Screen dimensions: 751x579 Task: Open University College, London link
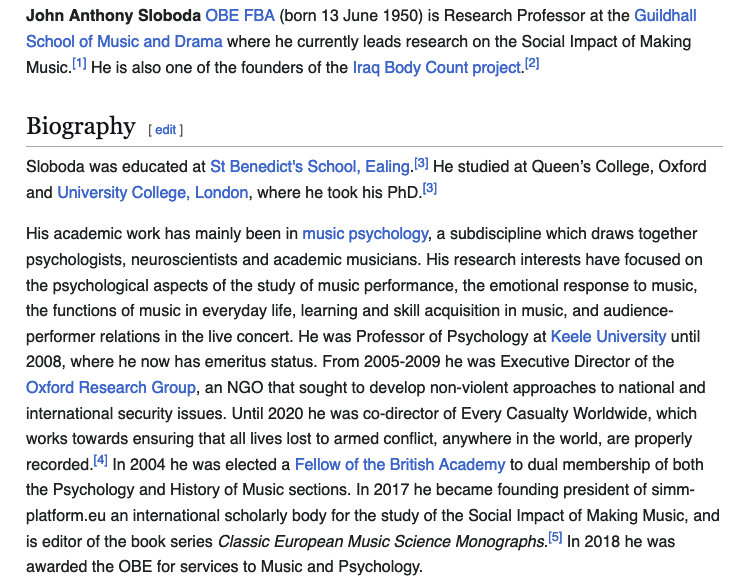(152, 192)
